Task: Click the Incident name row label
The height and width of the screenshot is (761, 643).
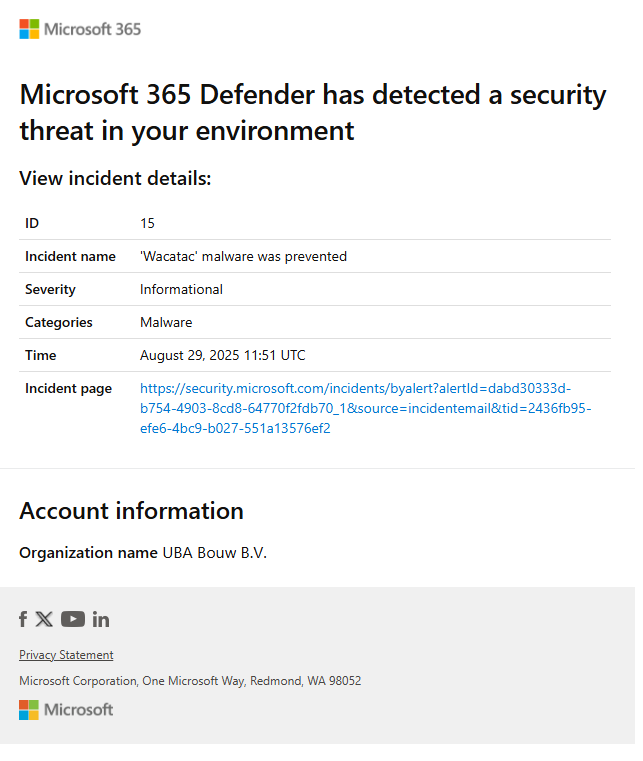Action: [x=70, y=256]
